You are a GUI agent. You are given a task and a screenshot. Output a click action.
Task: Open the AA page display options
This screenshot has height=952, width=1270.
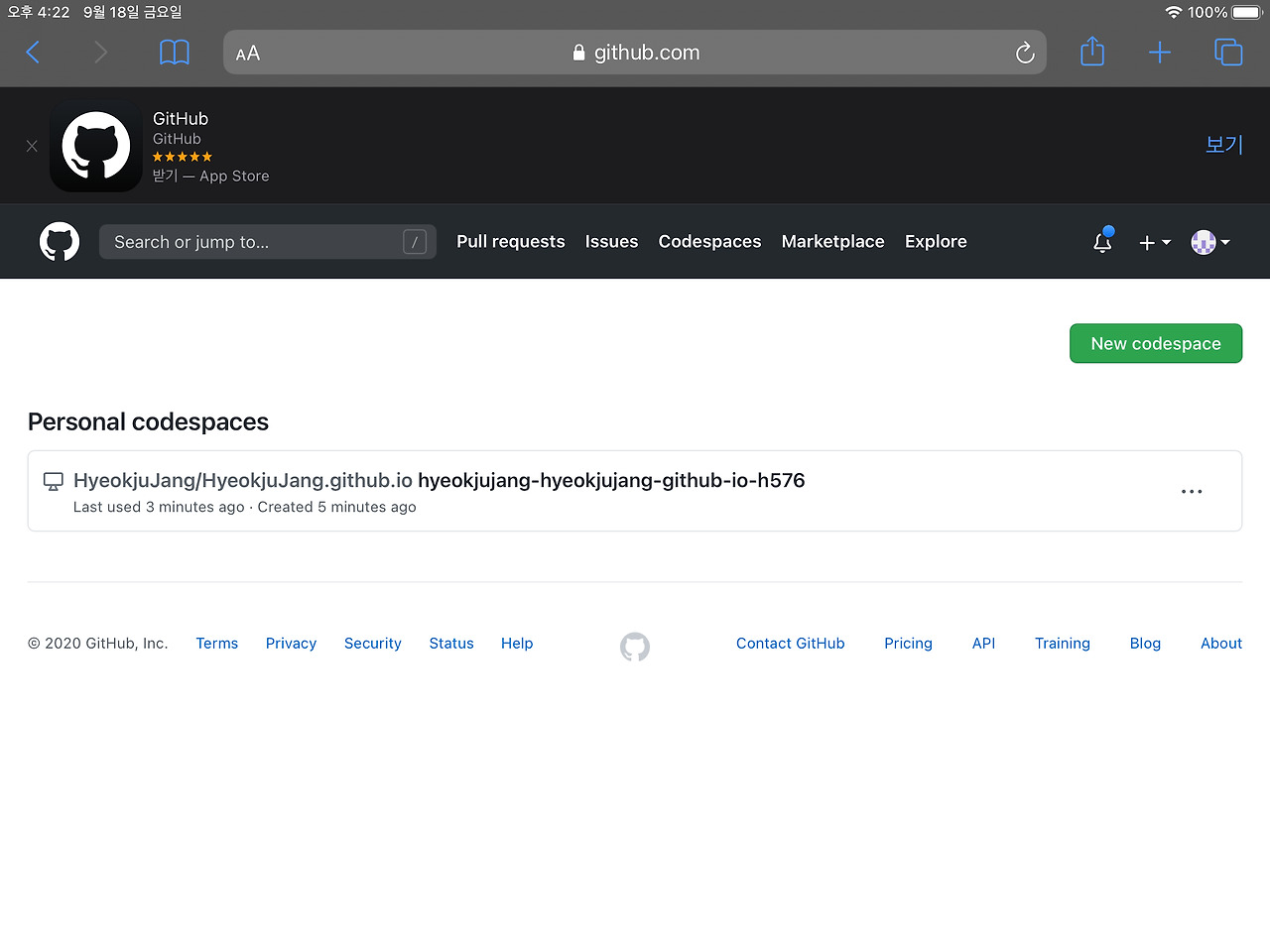point(248,52)
